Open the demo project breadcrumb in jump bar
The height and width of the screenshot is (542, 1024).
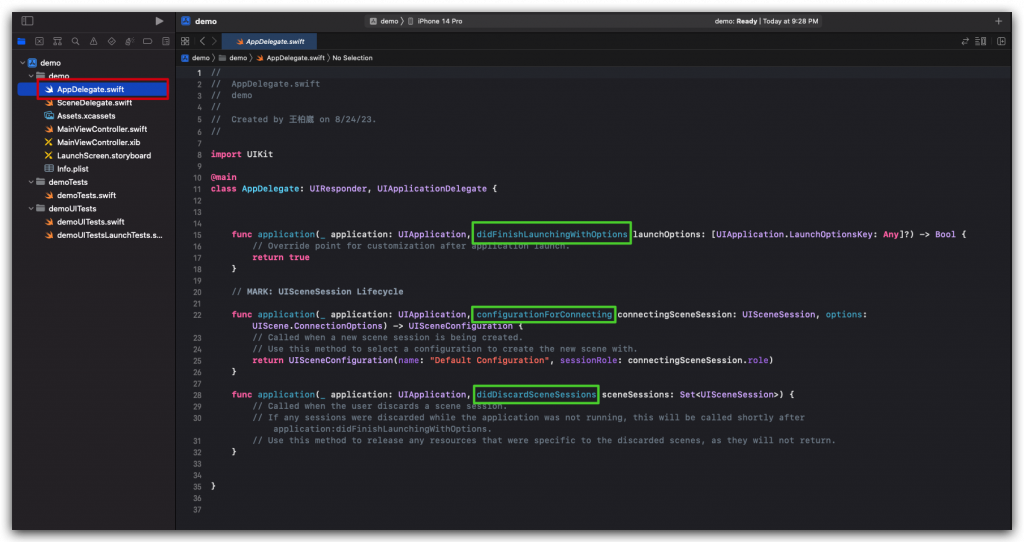pos(195,57)
